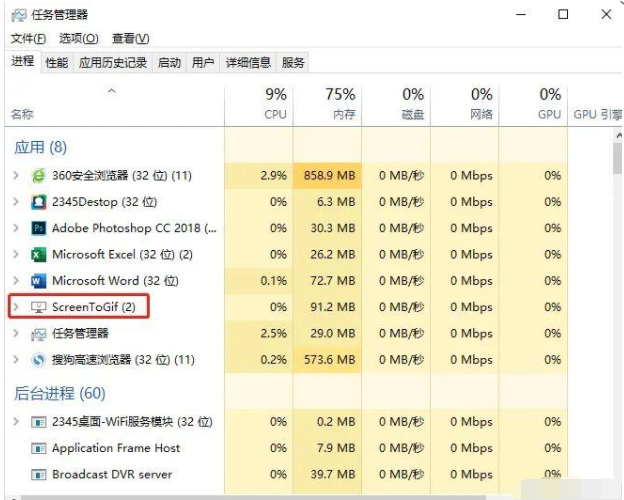Image resolution: width=624 pixels, height=500 pixels.
Task: Click the 搜狗高速浏览器 icon
Action: 39,359
